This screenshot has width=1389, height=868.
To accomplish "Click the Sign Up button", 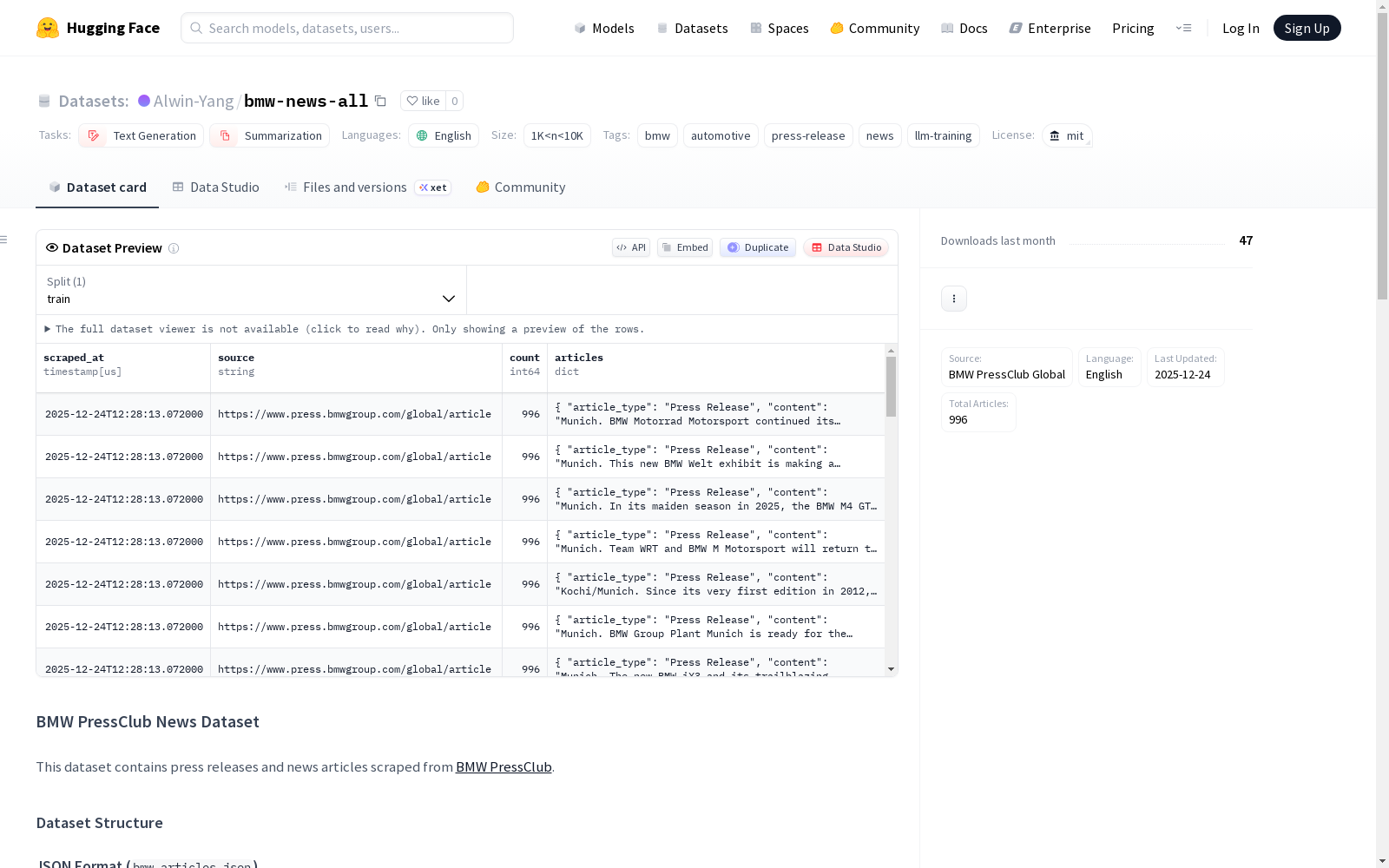I will coord(1307,28).
